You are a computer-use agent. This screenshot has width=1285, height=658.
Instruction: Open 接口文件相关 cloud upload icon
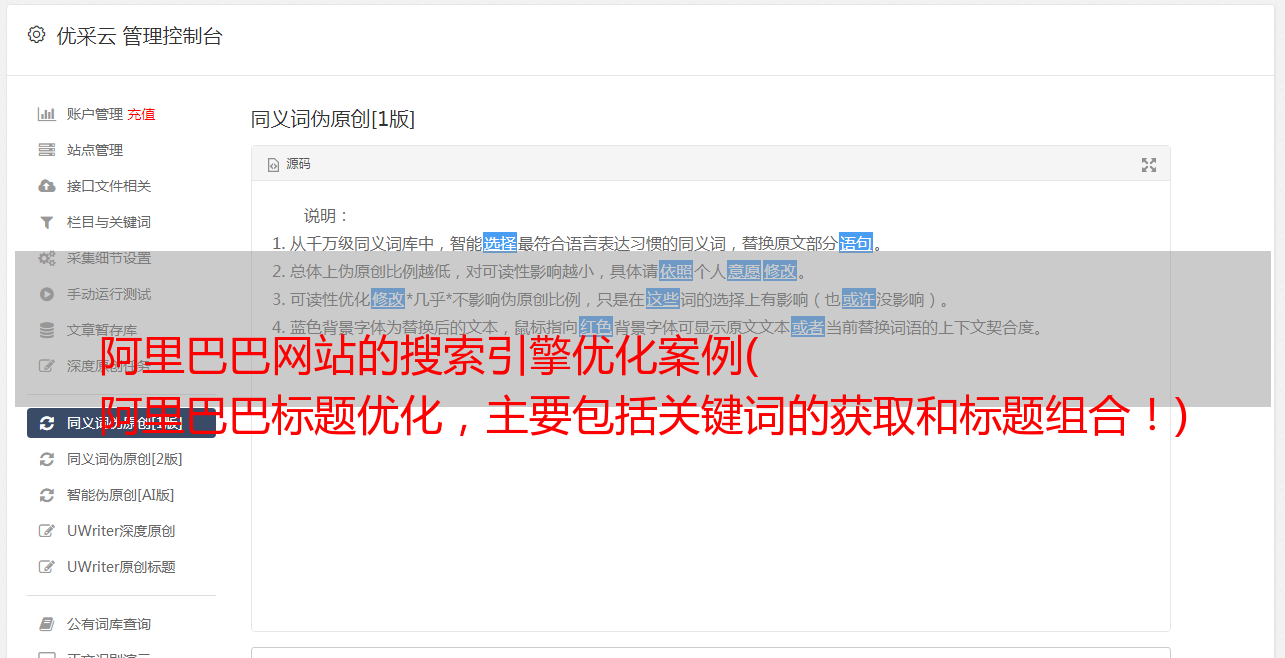tap(46, 186)
